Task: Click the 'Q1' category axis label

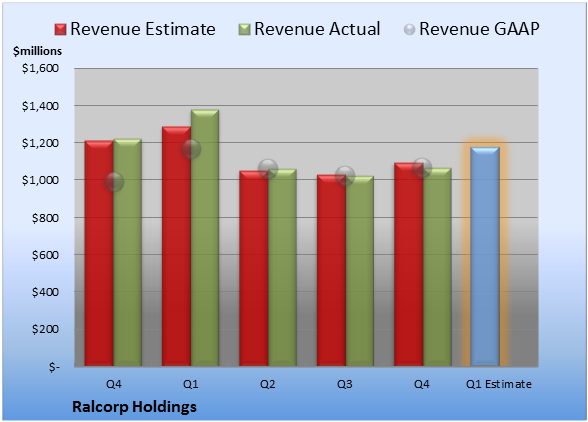Action: pyautogui.click(x=190, y=384)
